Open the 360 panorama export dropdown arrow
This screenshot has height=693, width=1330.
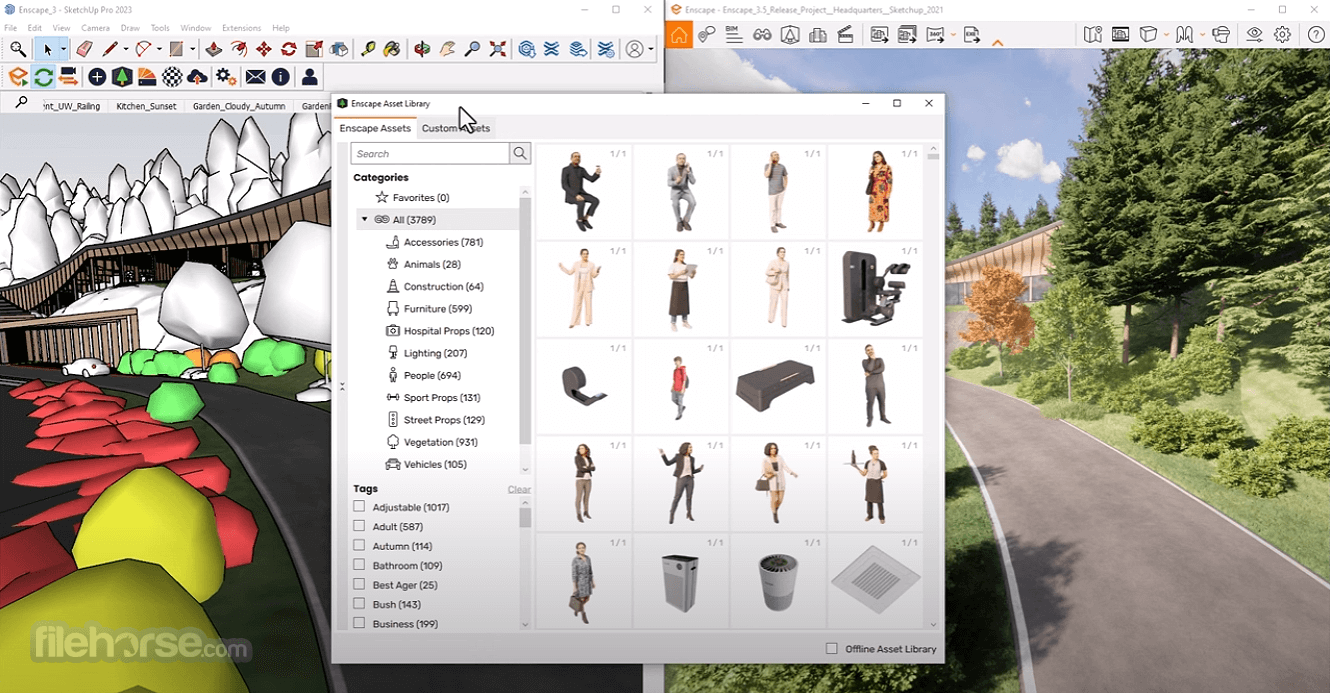click(x=954, y=35)
